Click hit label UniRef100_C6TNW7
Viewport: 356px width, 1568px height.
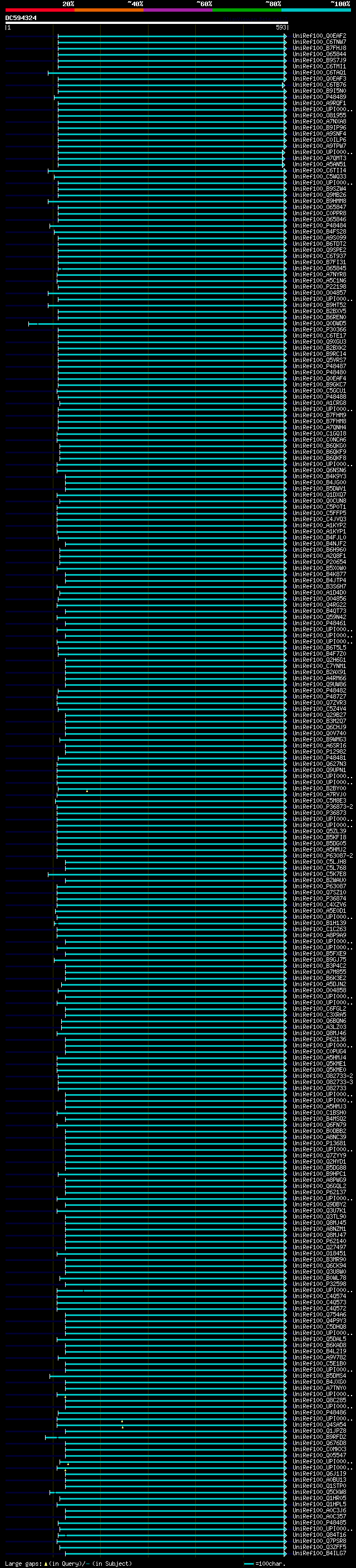[x=319, y=42]
